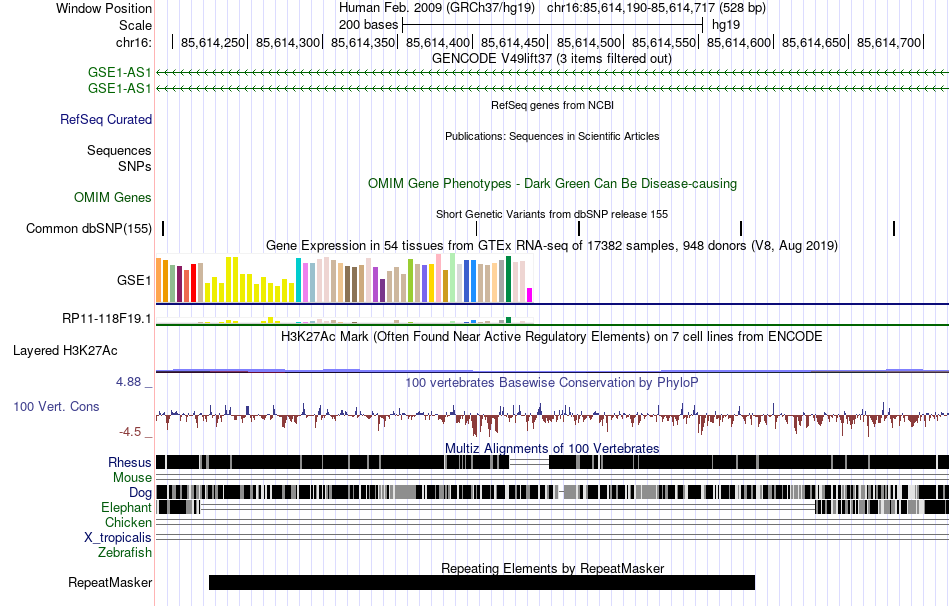Screen dimensions: 950x606
Task: Click the dark green GSE1 expression bar
Action: (508, 279)
